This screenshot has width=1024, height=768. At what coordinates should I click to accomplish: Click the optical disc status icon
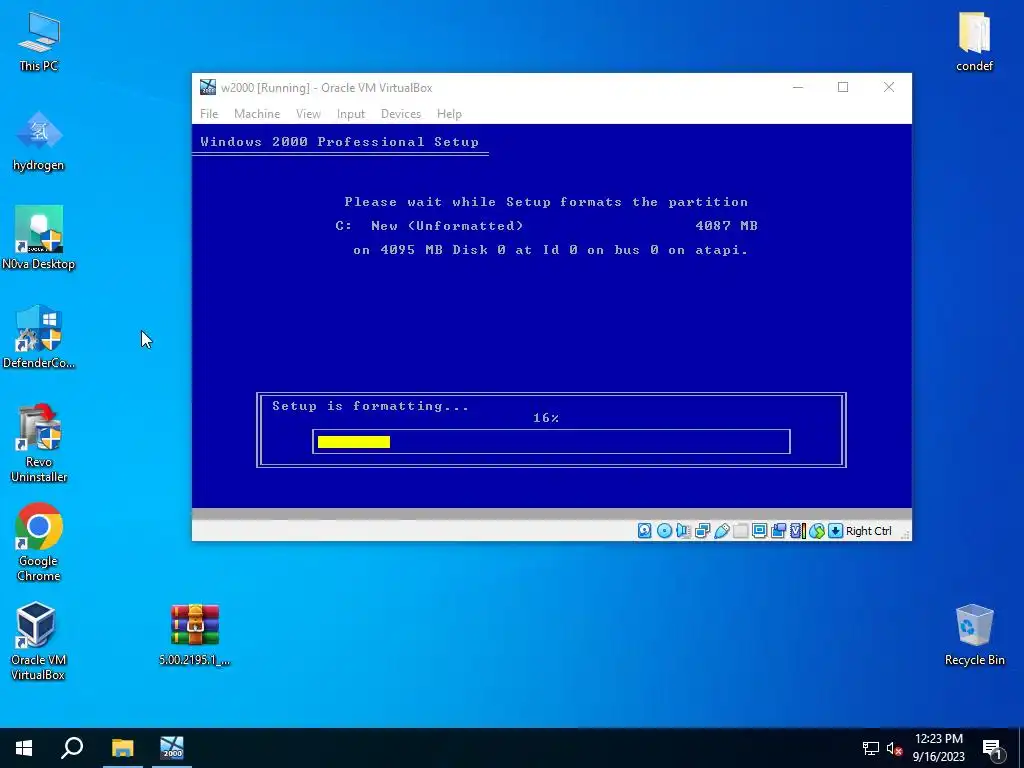point(664,531)
